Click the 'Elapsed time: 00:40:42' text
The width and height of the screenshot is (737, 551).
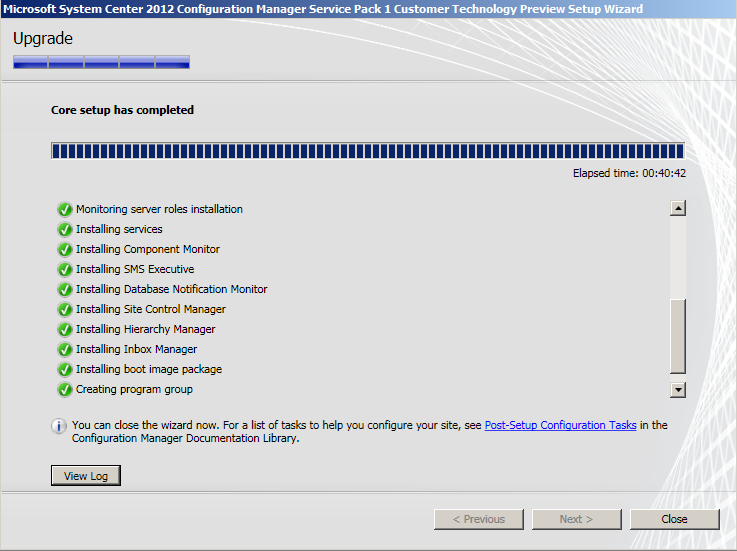click(629, 173)
